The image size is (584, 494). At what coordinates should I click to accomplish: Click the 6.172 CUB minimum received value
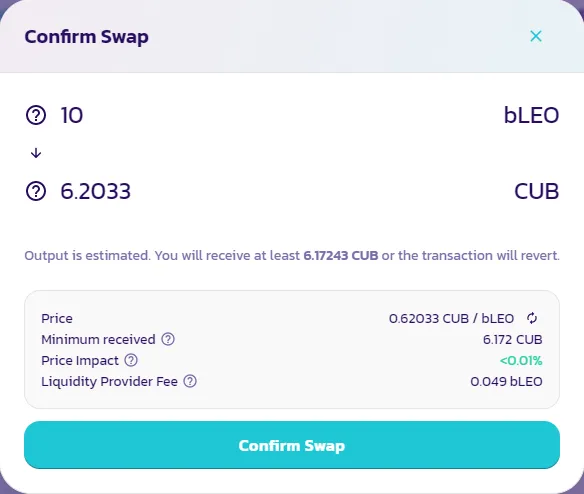point(512,339)
